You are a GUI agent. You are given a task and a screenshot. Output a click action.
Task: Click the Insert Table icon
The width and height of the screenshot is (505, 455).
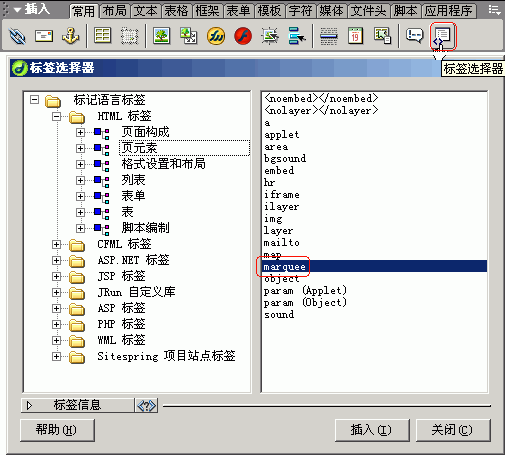(102, 36)
